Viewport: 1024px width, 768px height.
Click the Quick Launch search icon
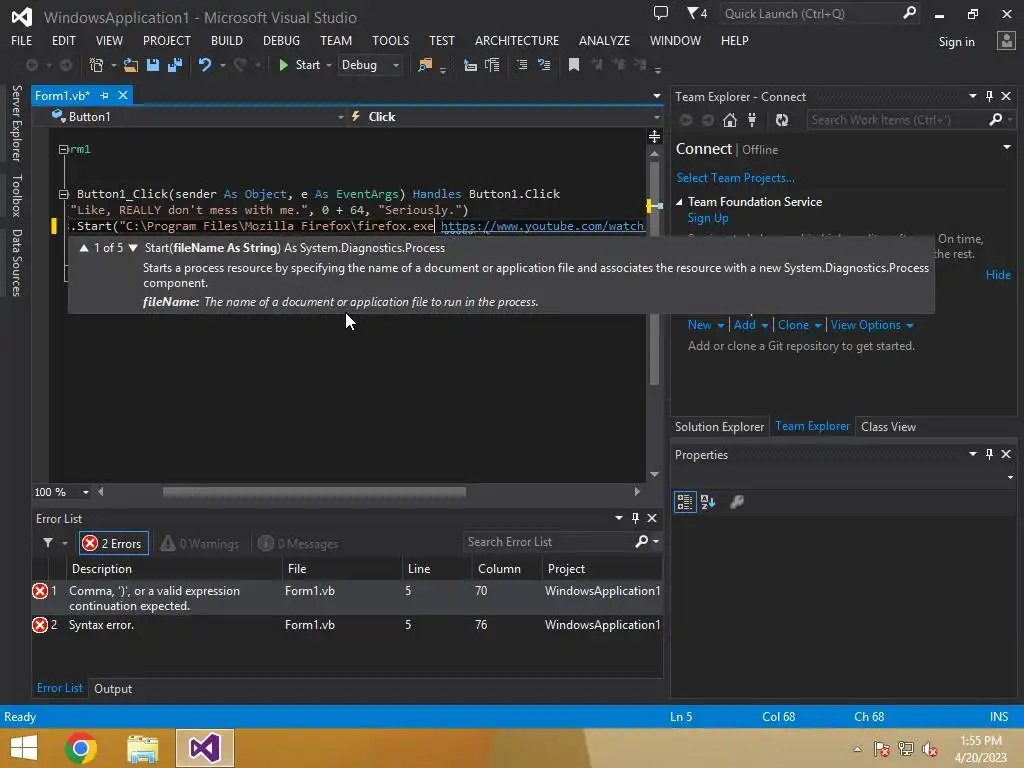[x=909, y=13]
